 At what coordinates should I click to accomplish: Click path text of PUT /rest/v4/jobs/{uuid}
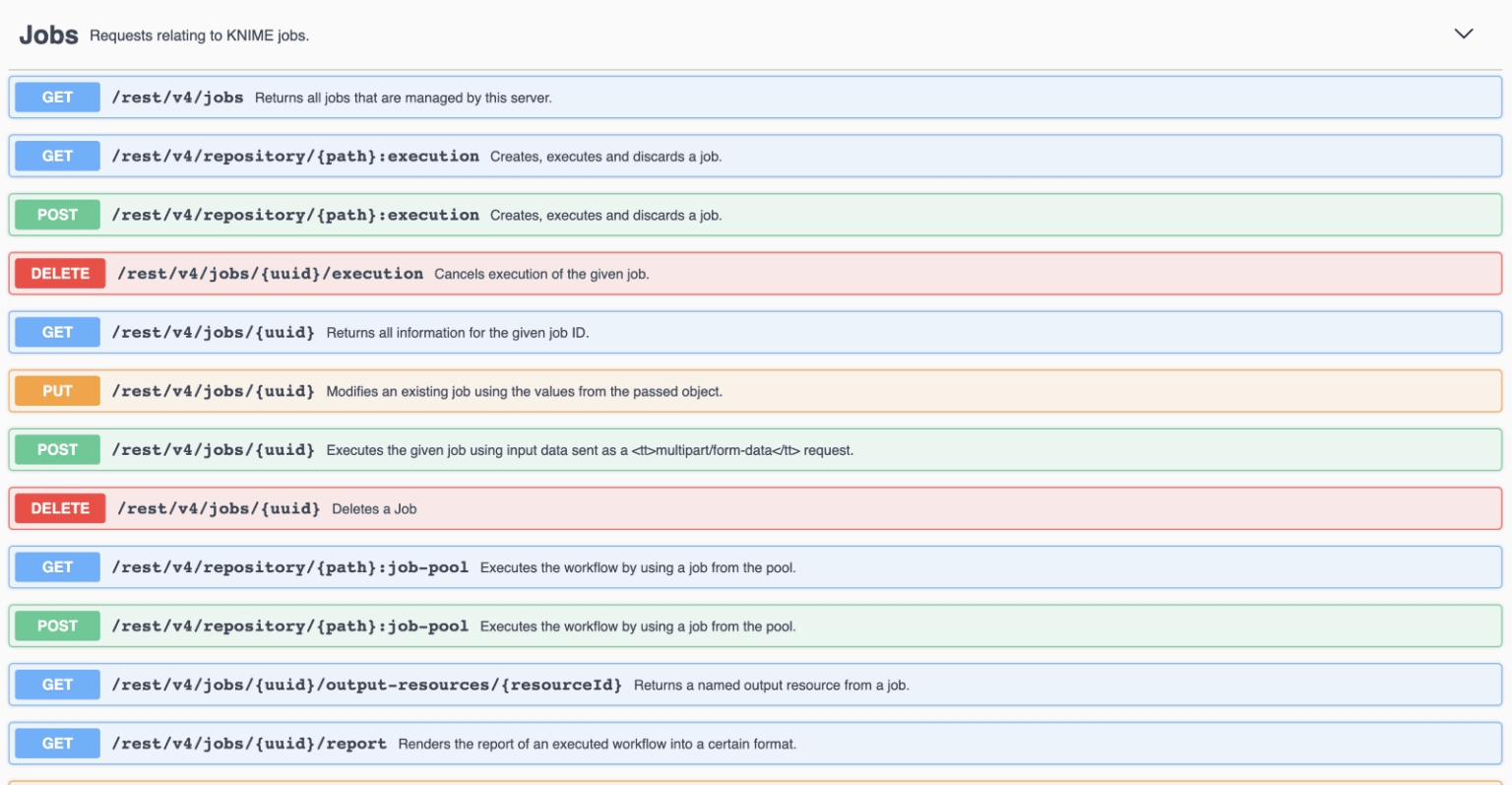point(213,391)
